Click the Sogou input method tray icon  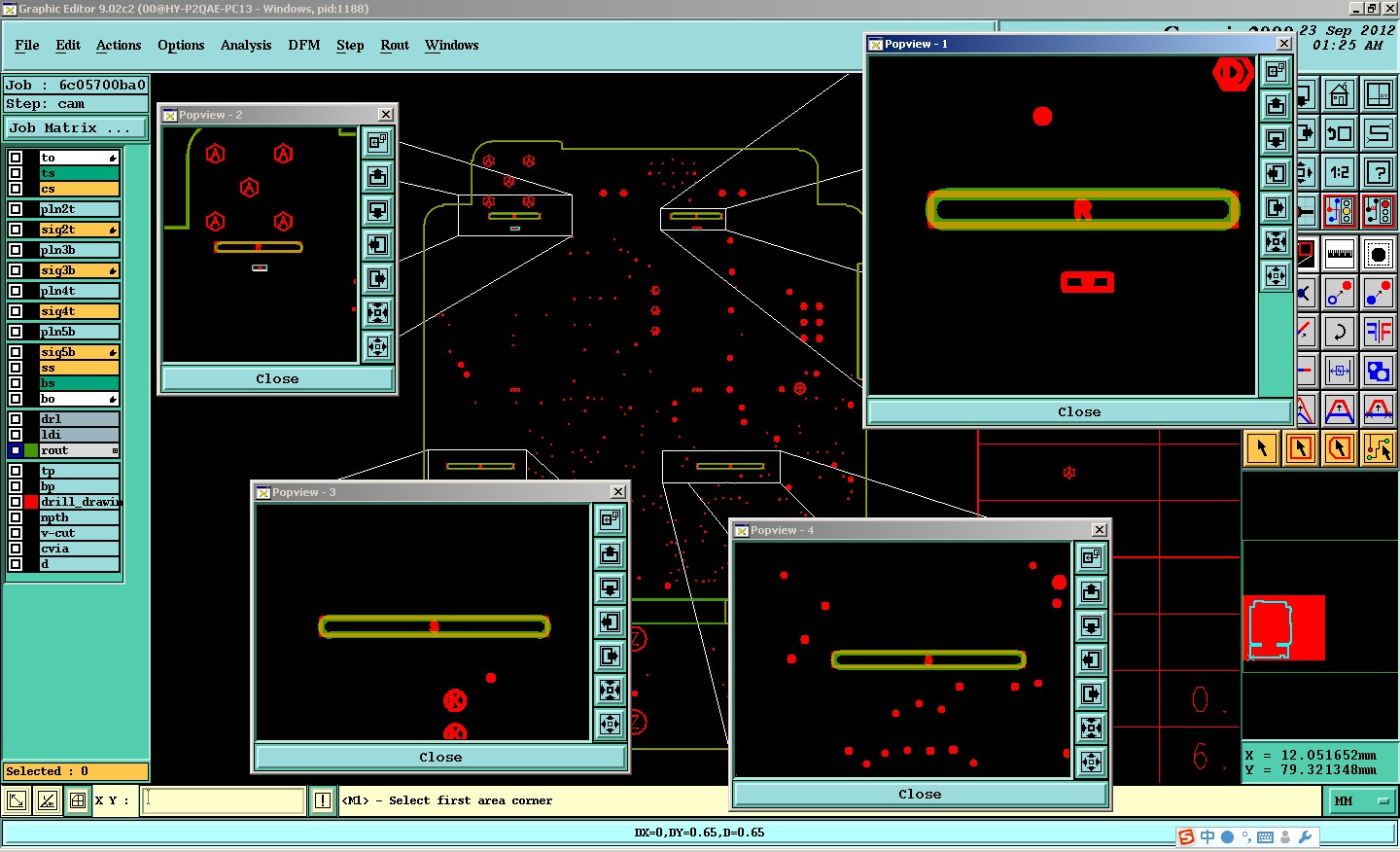point(1186,837)
